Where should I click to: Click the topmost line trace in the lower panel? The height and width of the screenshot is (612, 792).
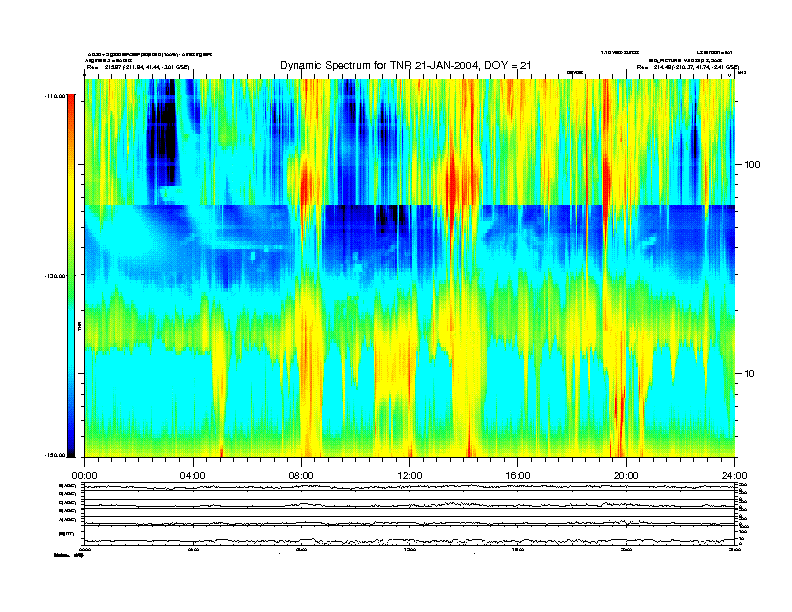point(409,487)
